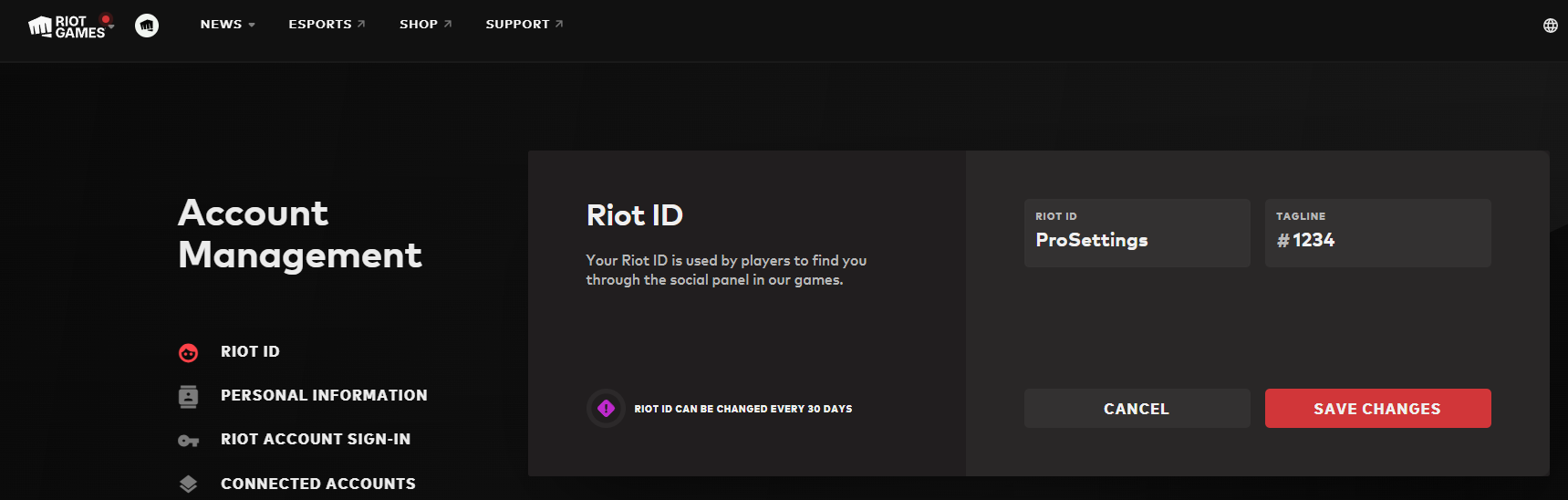Click the red Riot ID sidebar icon

(189, 352)
